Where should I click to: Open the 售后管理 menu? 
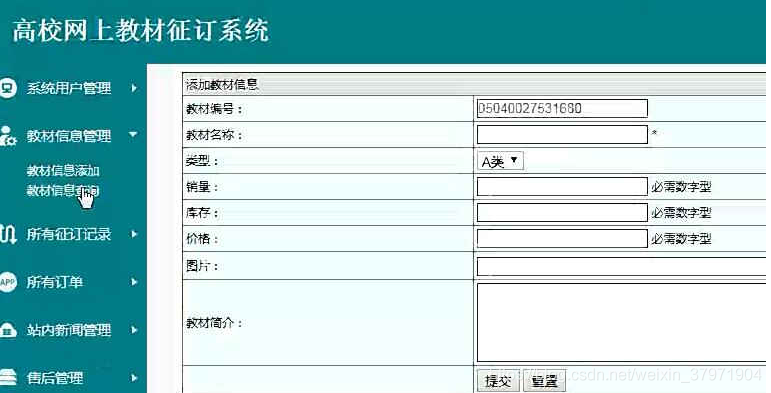point(55,378)
